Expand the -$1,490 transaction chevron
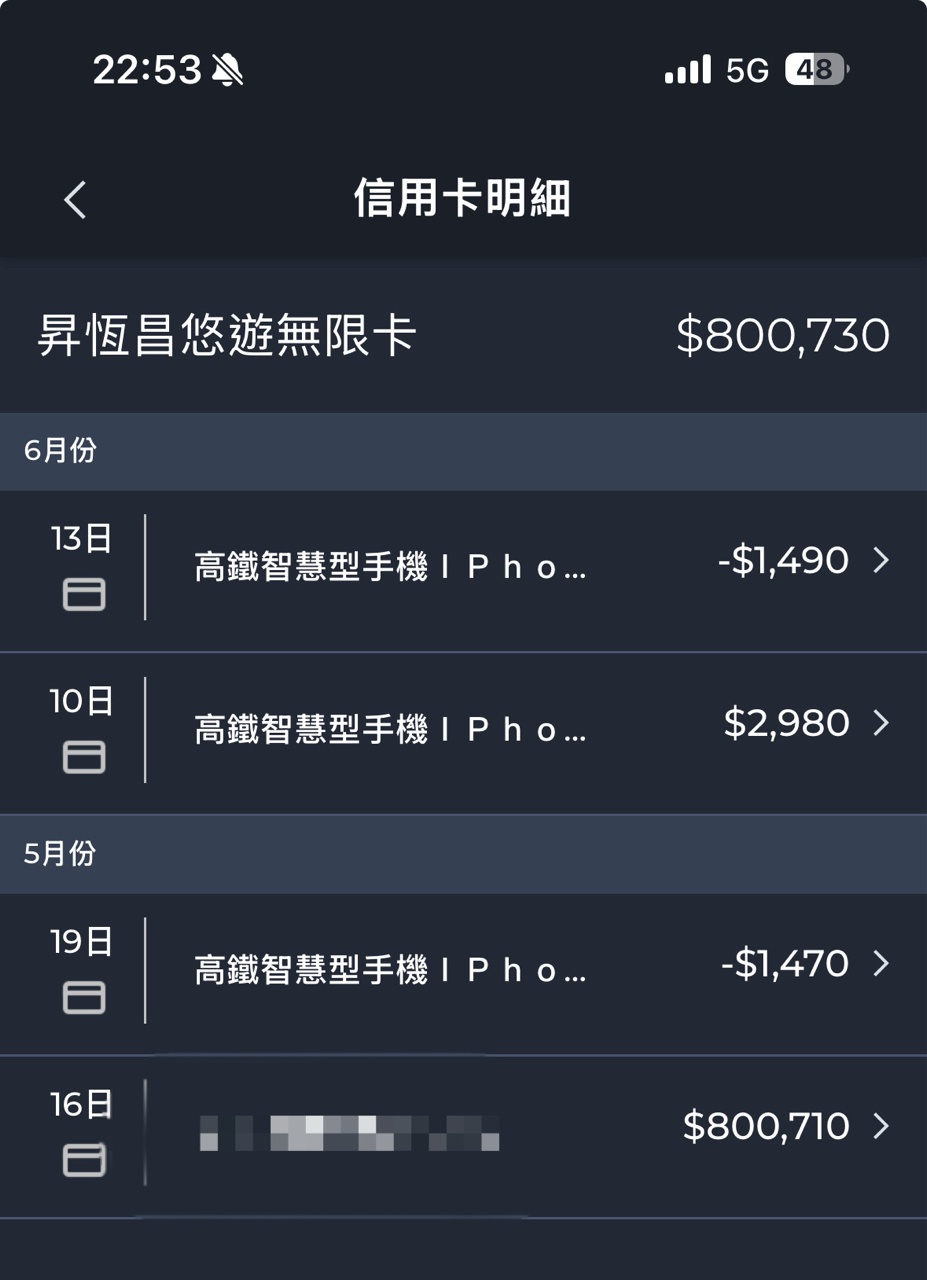This screenshot has height=1280, width=927. 880,561
